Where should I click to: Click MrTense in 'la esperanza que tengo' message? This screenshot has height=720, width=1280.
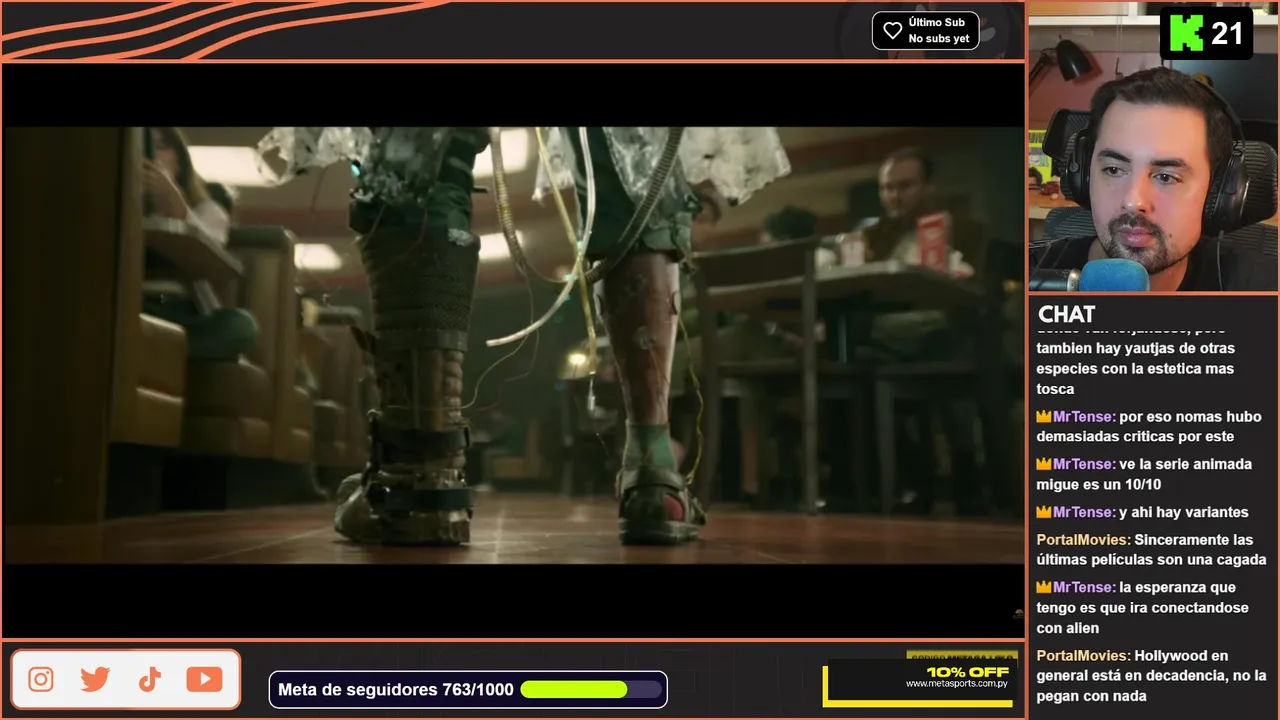[x=1084, y=587]
